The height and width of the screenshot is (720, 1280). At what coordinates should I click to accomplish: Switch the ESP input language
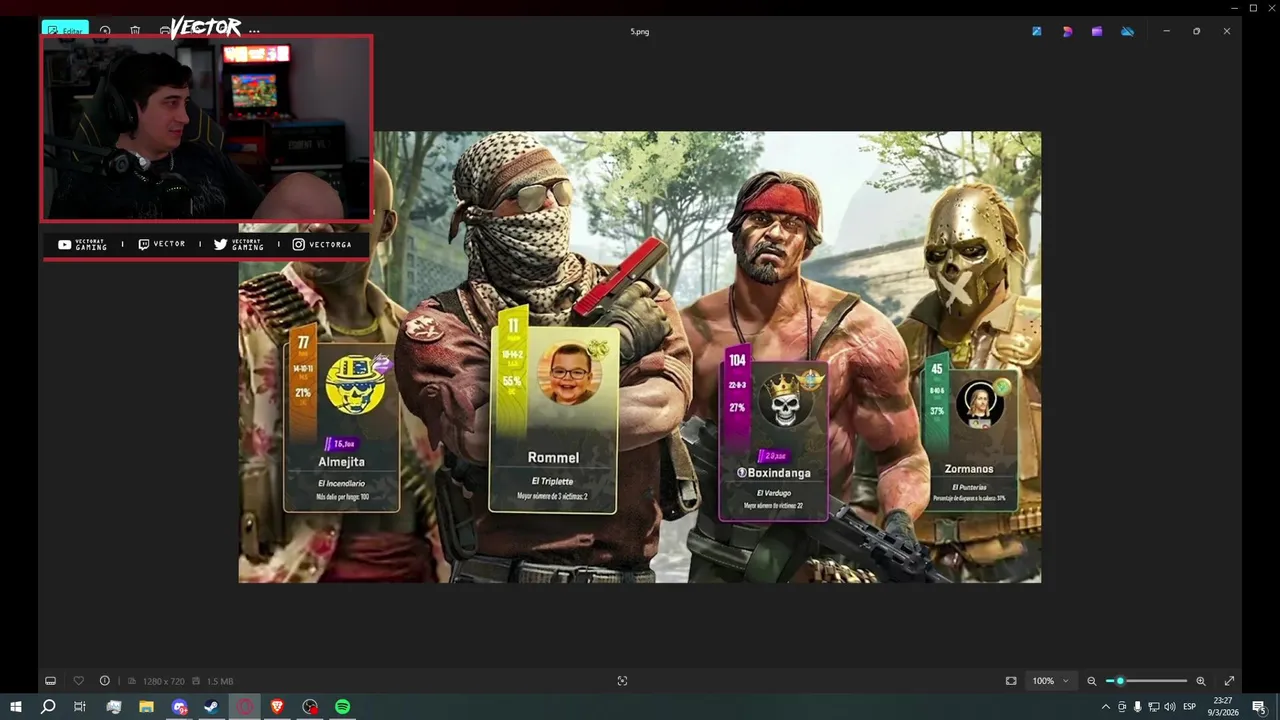point(1190,707)
